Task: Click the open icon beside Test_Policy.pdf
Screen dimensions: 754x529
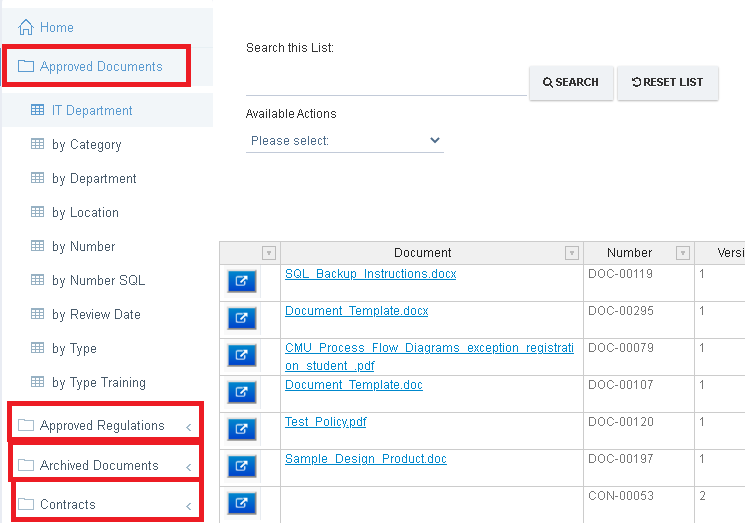Action: (x=241, y=429)
